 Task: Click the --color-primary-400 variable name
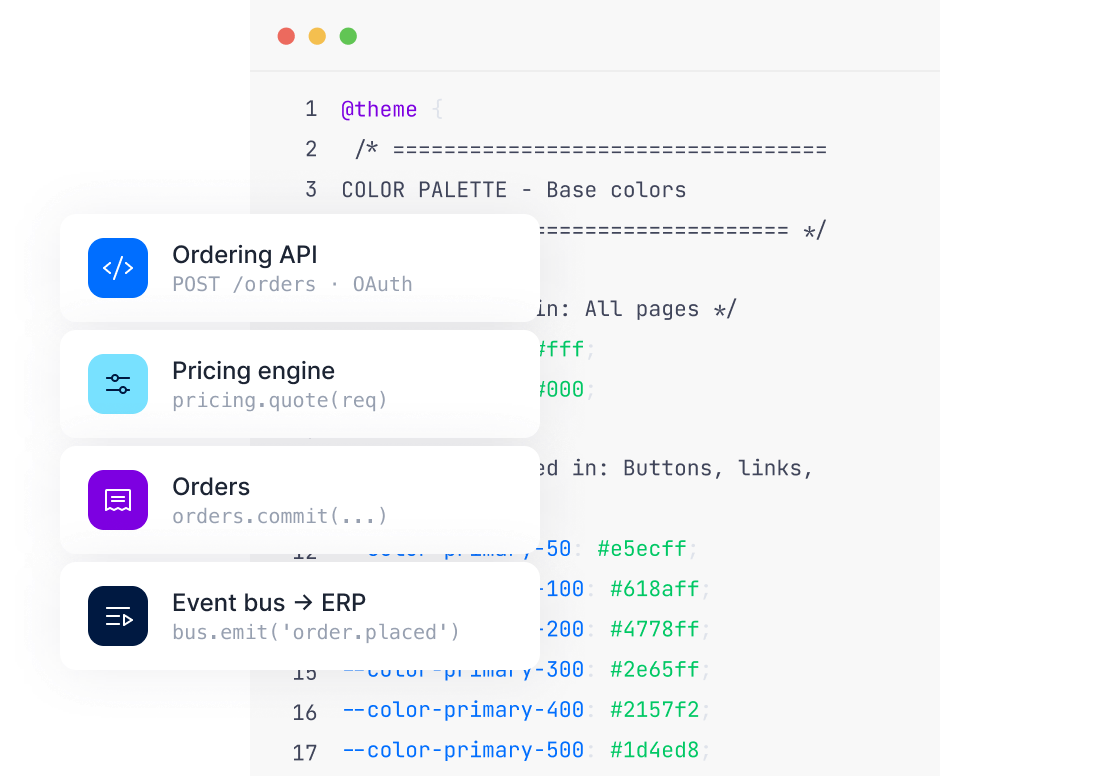463,710
